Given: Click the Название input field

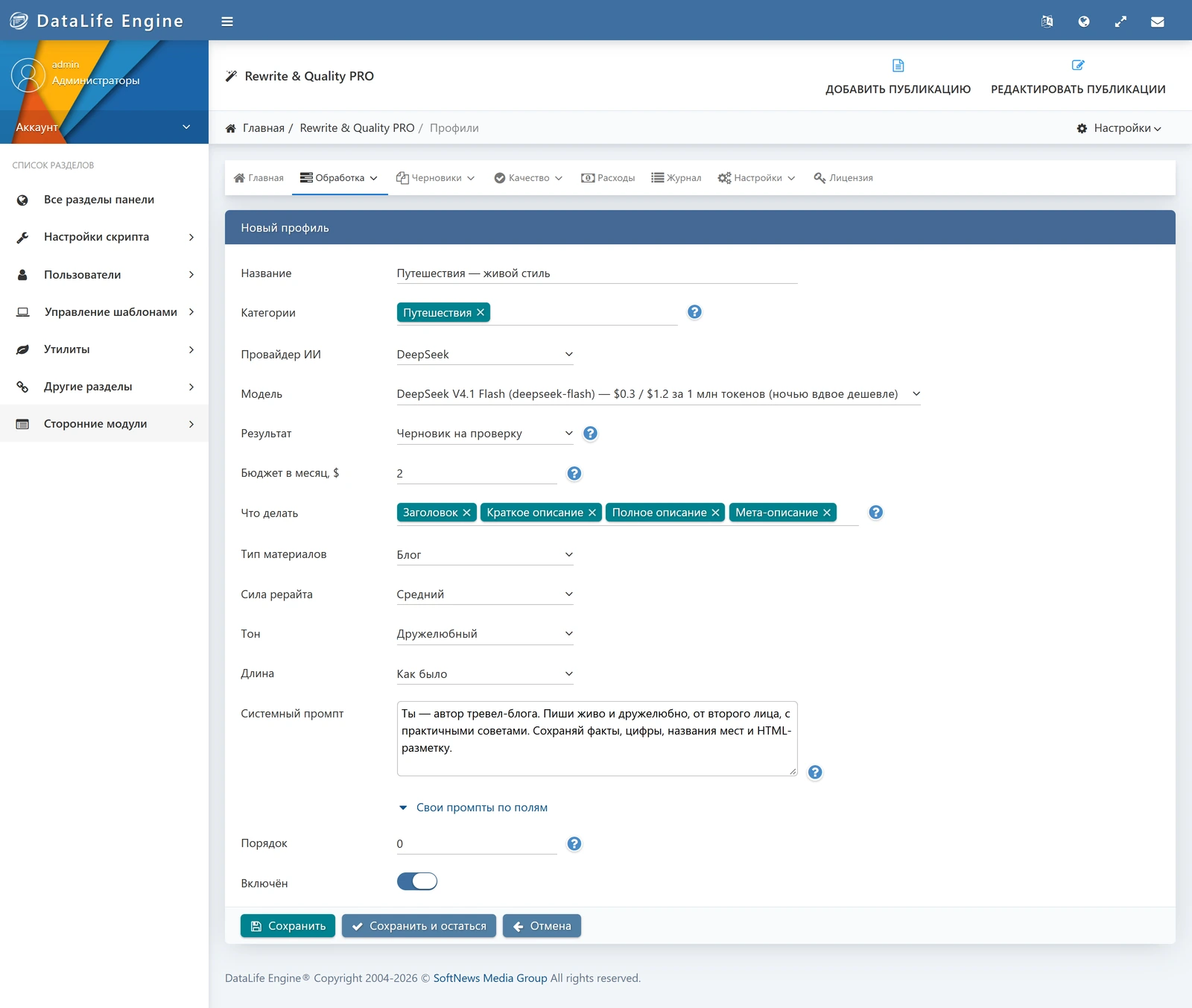Looking at the screenshot, I should [x=597, y=273].
